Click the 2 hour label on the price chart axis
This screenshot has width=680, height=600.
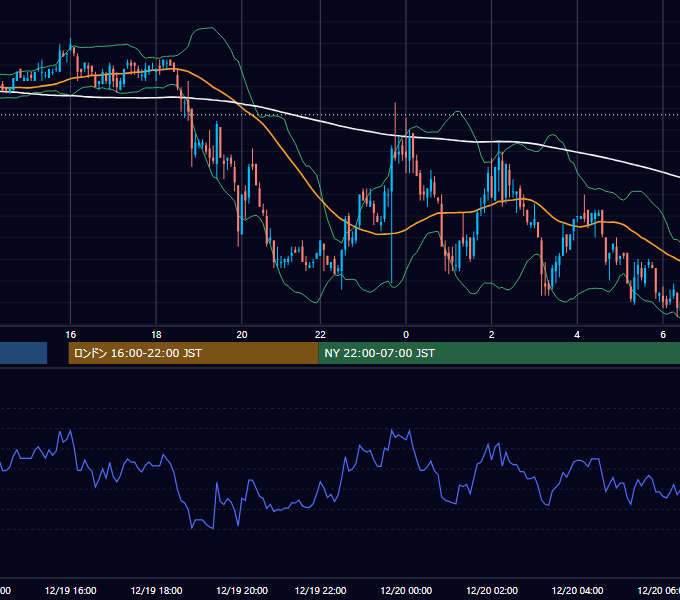(491, 334)
